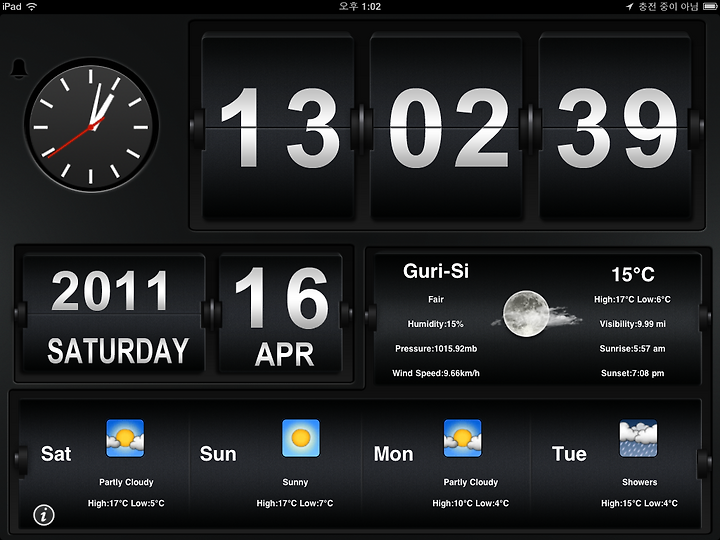Tap Saturday's 'Partly Cloudy' description
Image resolution: width=720 pixels, height=540 pixels.
[126, 482]
